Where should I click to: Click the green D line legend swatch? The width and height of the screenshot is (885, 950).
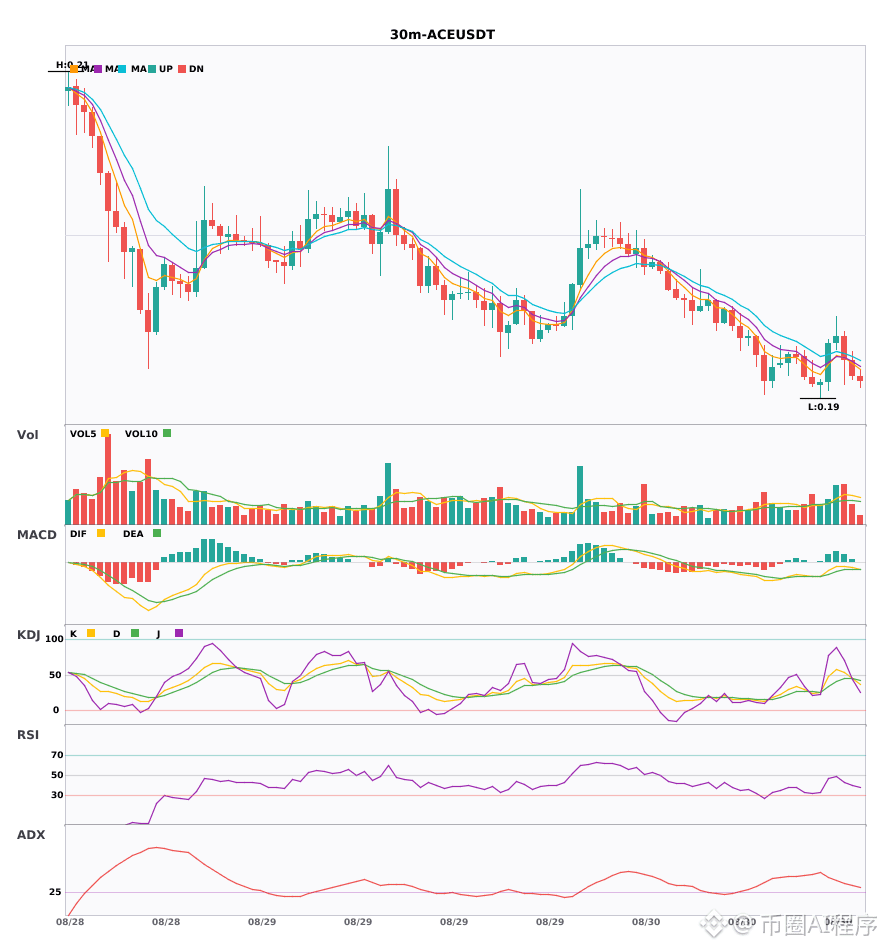135,633
